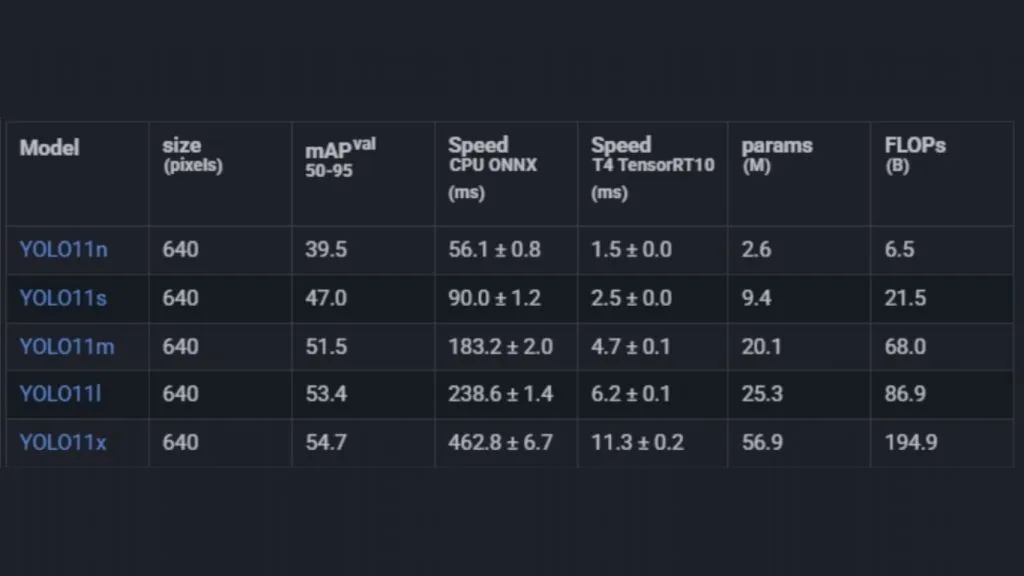Open the YOLO11m model link
Viewport: 1024px width, 576px height.
[67, 346]
